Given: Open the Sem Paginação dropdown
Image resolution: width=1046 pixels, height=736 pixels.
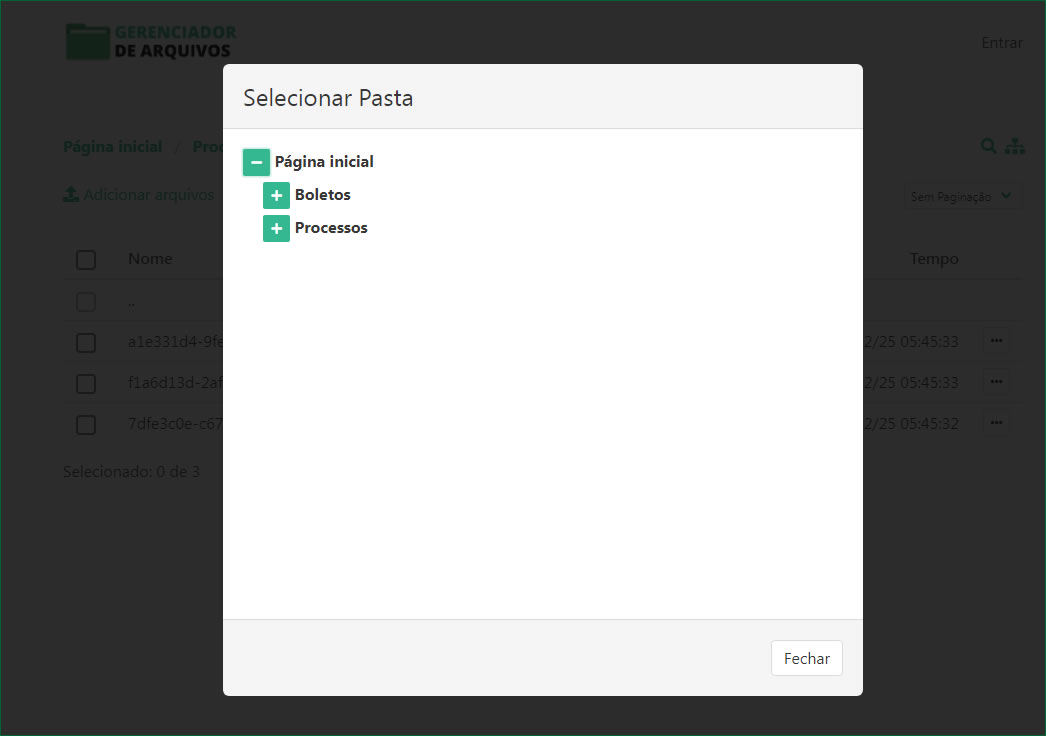Looking at the screenshot, I should [x=962, y=197].
